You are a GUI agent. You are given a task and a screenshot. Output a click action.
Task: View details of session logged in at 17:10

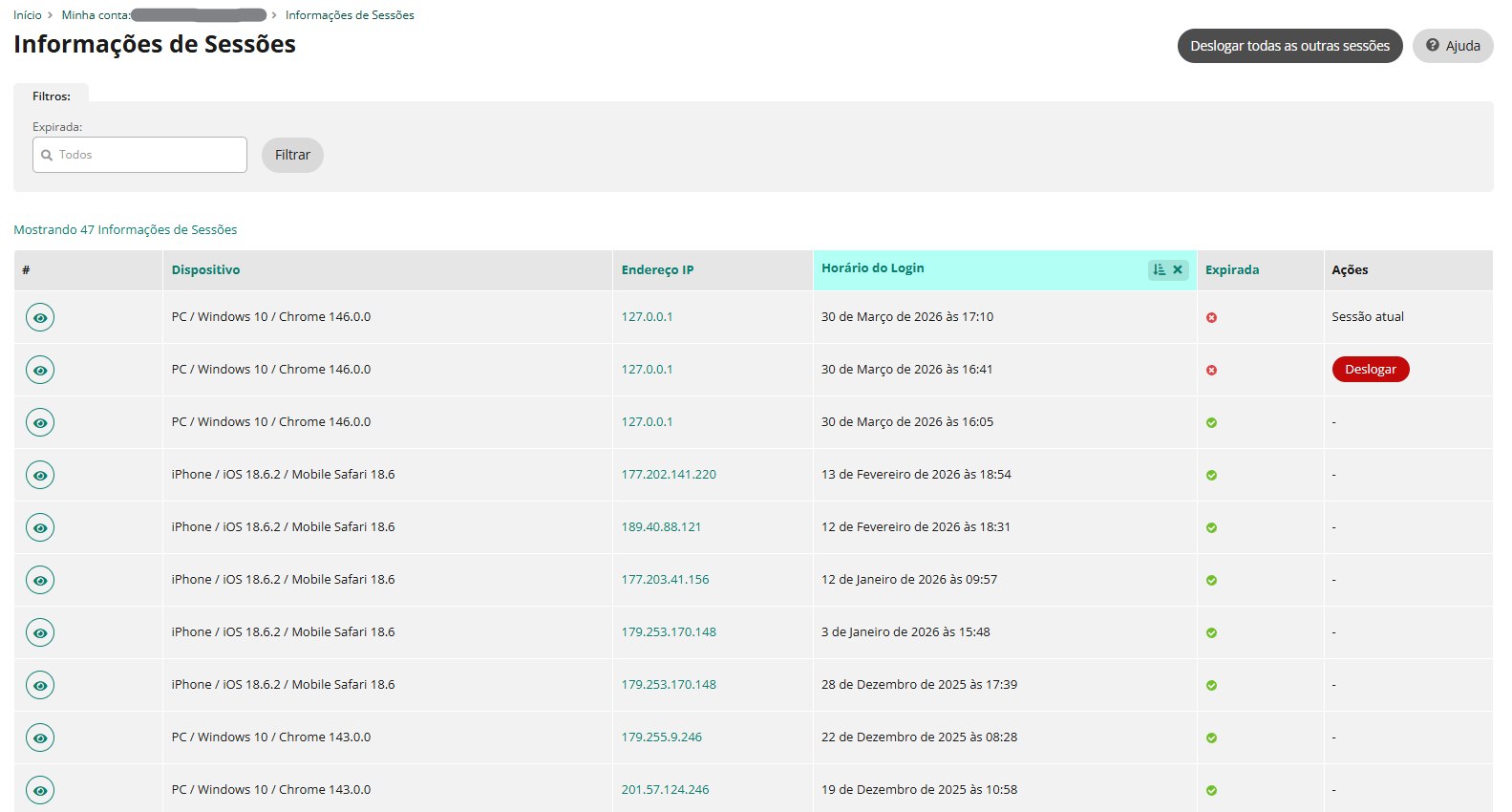pos(40,317)
